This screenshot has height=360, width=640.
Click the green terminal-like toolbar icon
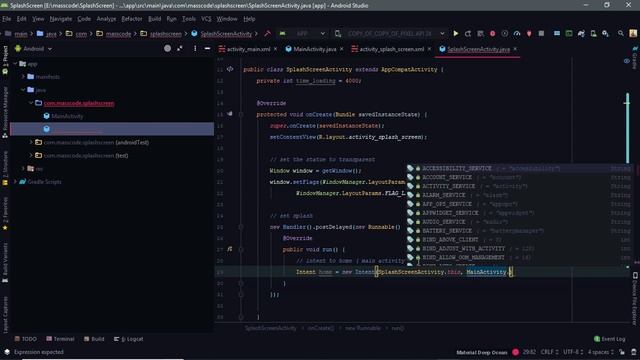click(569, 33)
